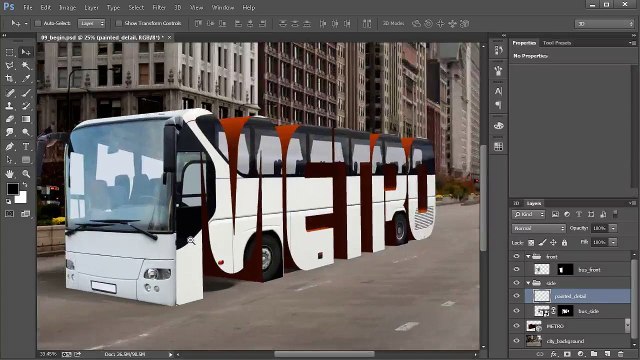Image resolution: width=640 pixels, height=360 pixels.
Task: Open the Filter menu
Action: 159,7
